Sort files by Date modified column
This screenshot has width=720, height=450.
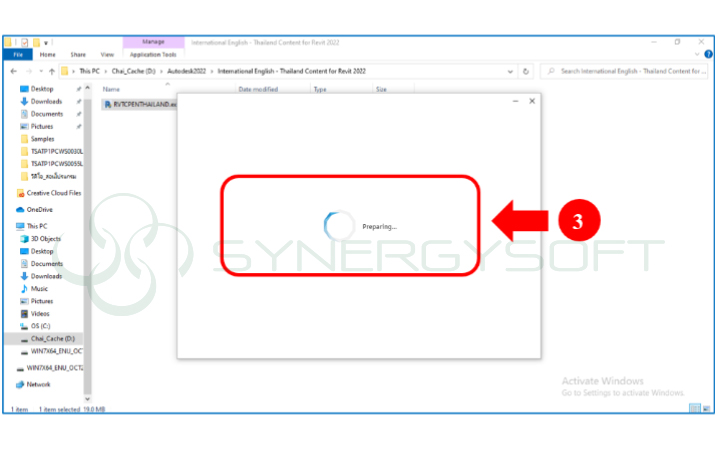click(x=258, y=89)
